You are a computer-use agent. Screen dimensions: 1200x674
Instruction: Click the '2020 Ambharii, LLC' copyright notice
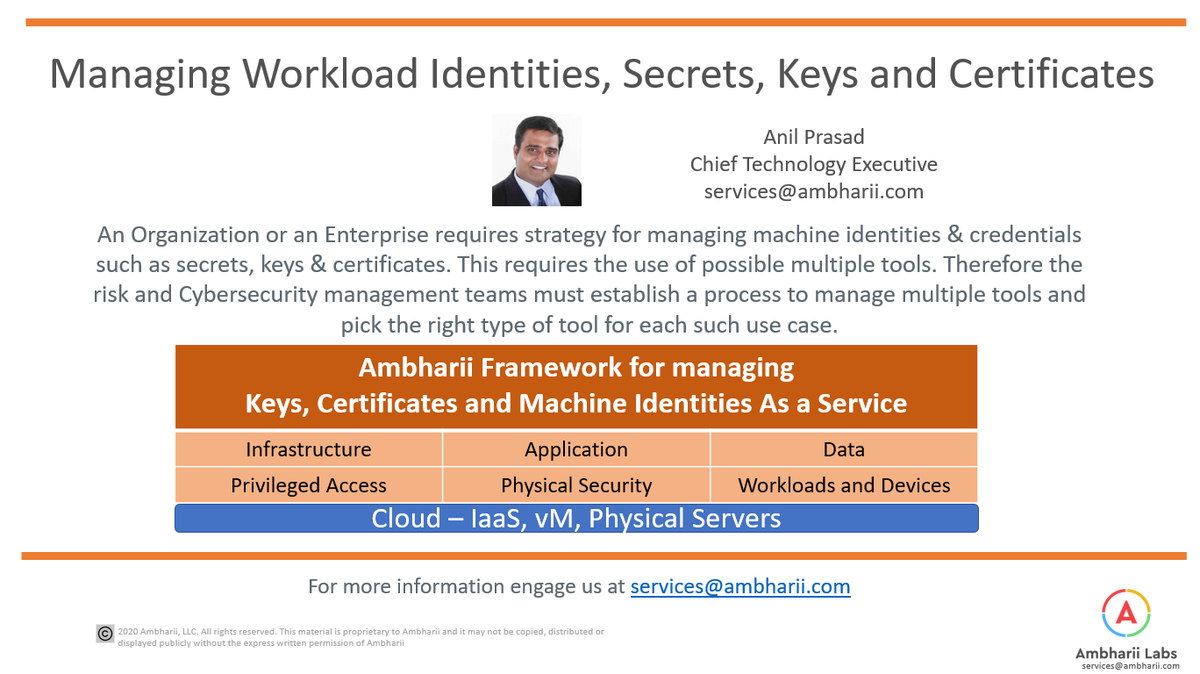361,637
